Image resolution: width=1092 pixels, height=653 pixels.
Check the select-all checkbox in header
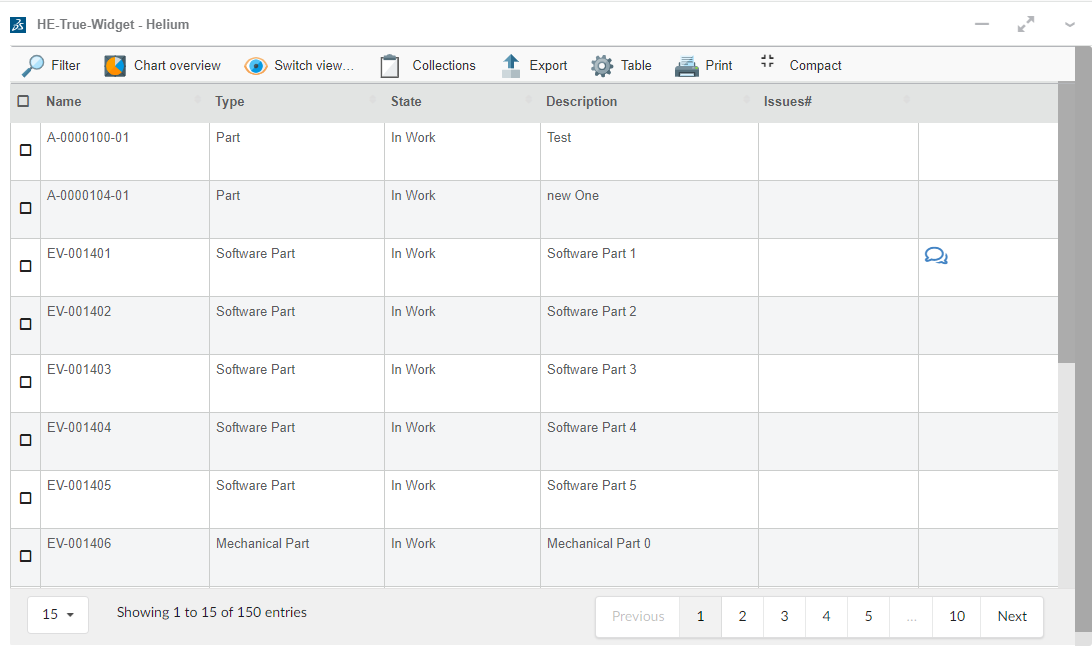pos(24,101)
